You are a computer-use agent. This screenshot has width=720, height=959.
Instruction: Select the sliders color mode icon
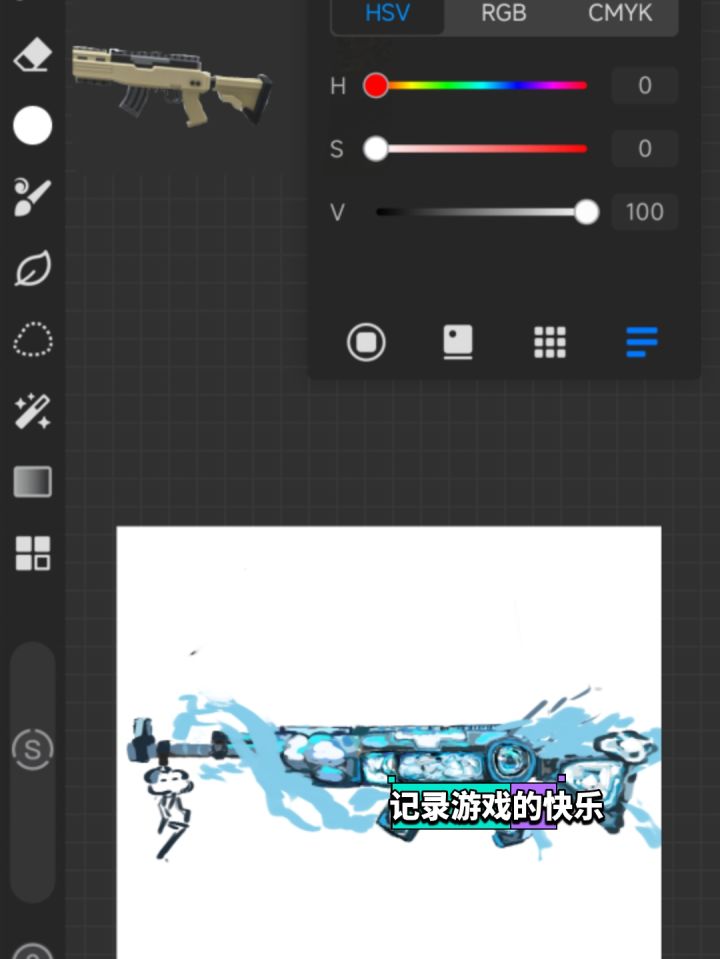642,342
